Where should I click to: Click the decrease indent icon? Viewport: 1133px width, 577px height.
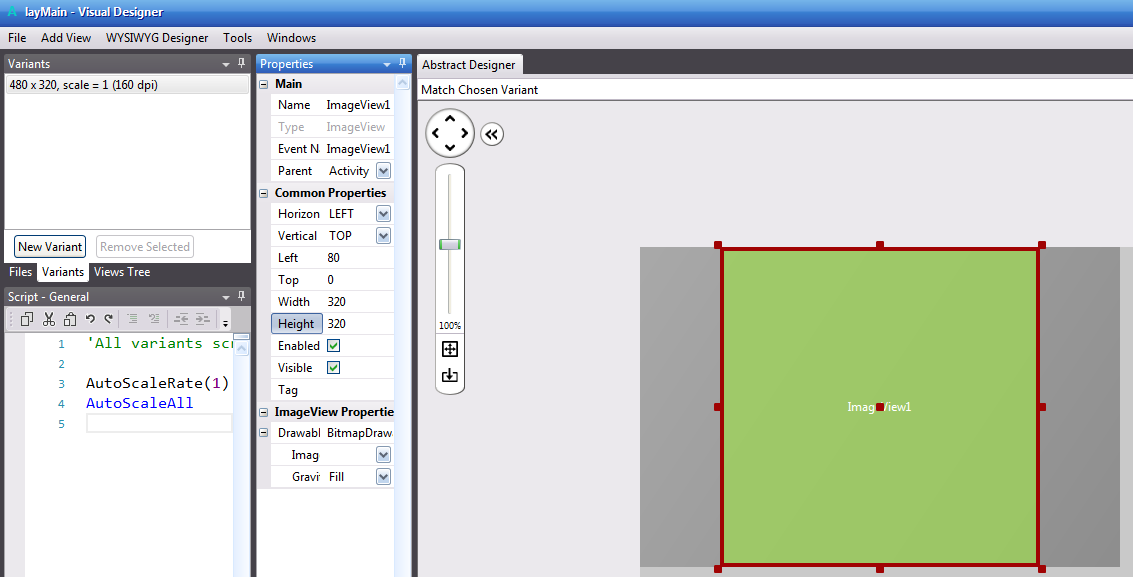tap(181, 318)
